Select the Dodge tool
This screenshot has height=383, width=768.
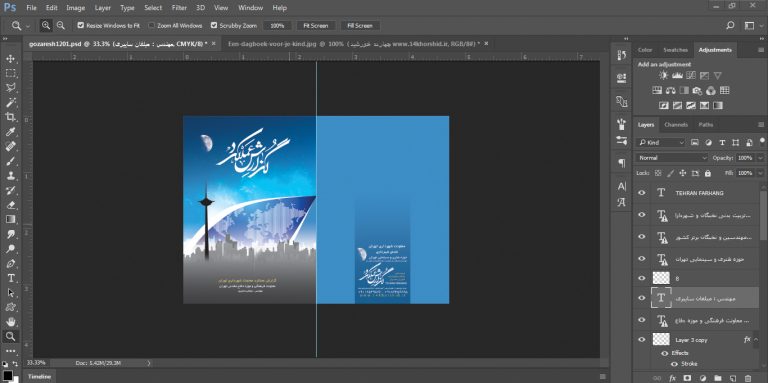pyautogui.click(x=10, y=249)
